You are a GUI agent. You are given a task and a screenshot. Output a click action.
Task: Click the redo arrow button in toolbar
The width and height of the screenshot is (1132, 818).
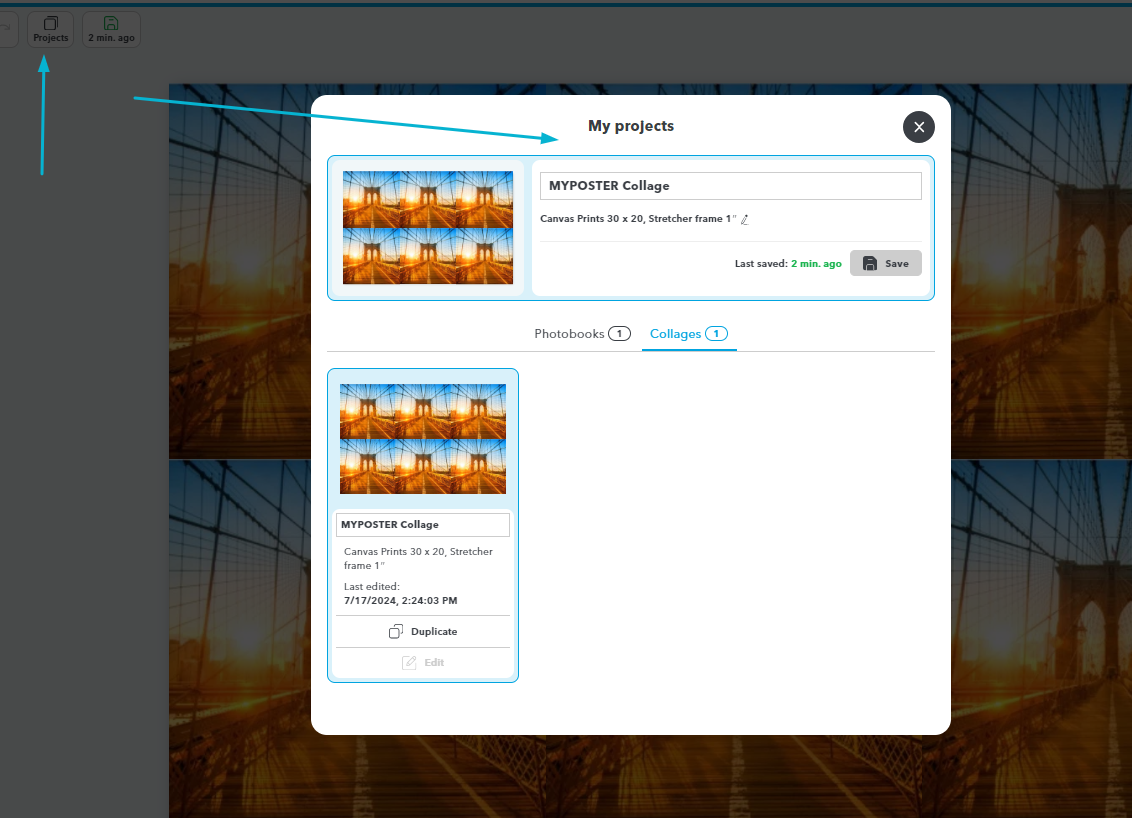[x=6, y=28]
